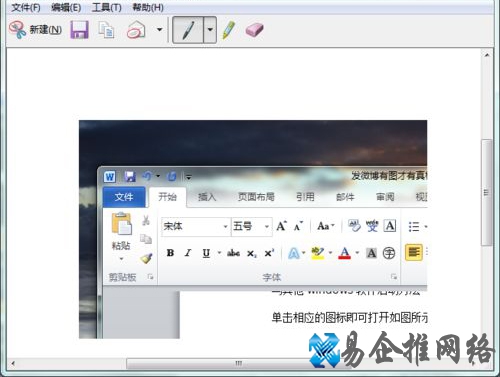The width and height of the screenshot is (500, 377).
Task: Toggle Underline formatting
Action: click(x=206, y=253)
